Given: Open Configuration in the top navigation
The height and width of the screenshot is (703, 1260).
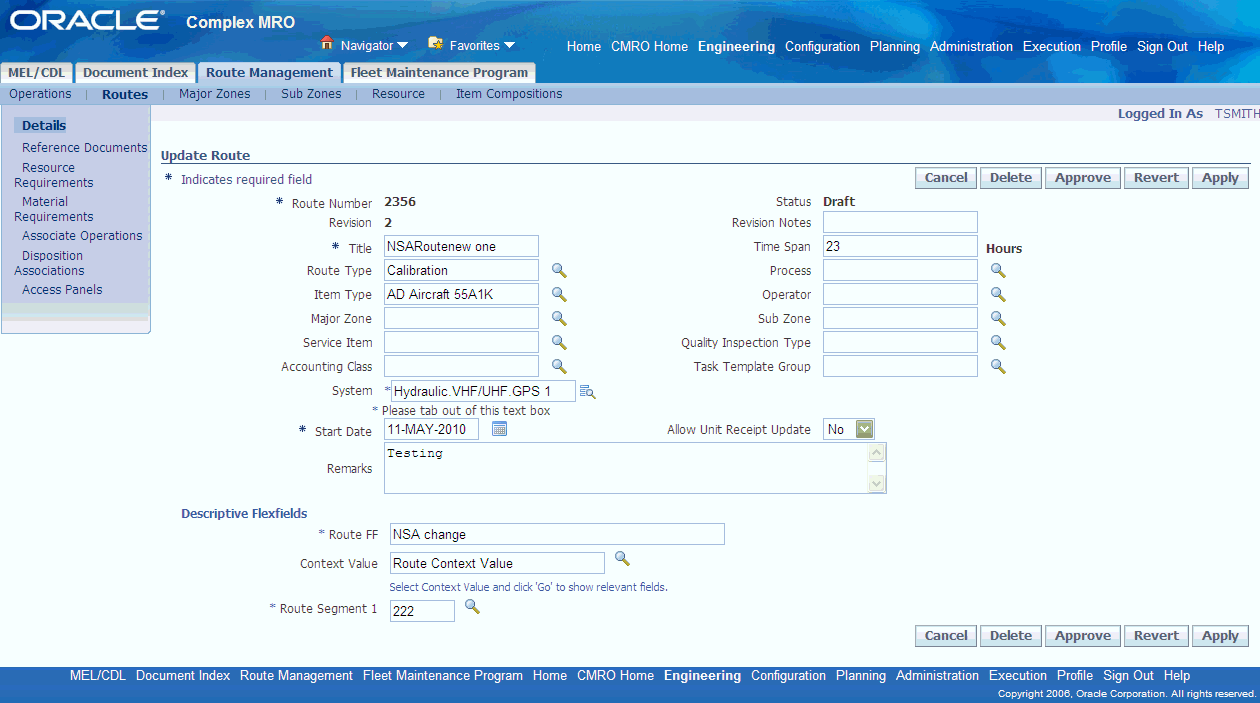Looking at the screenshot, I should (822, 47).
